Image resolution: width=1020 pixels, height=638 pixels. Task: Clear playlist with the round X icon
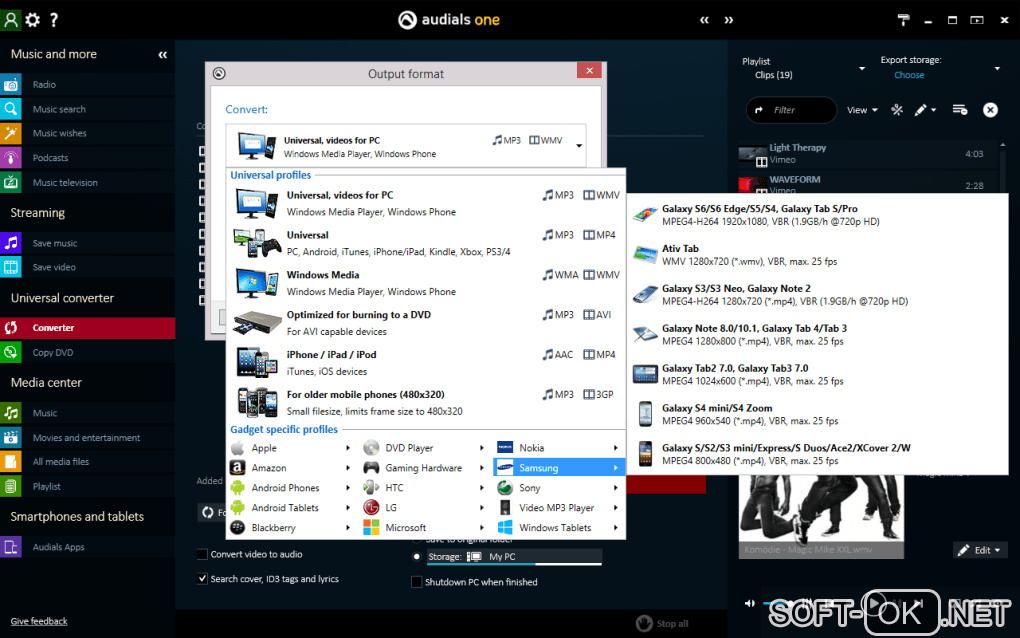tap(990, 110)
